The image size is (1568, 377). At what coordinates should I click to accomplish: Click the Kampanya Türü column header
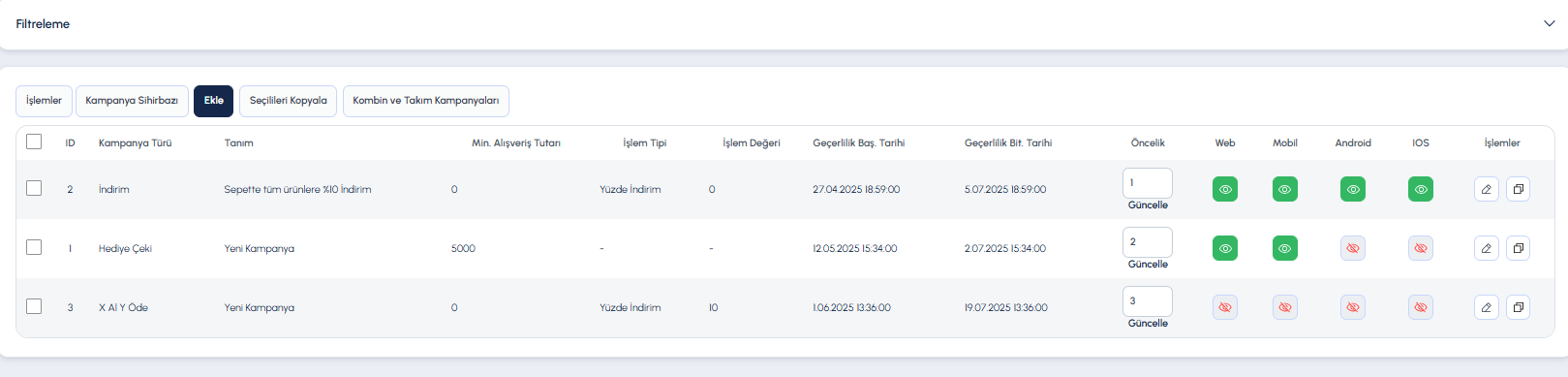point(135,142)
